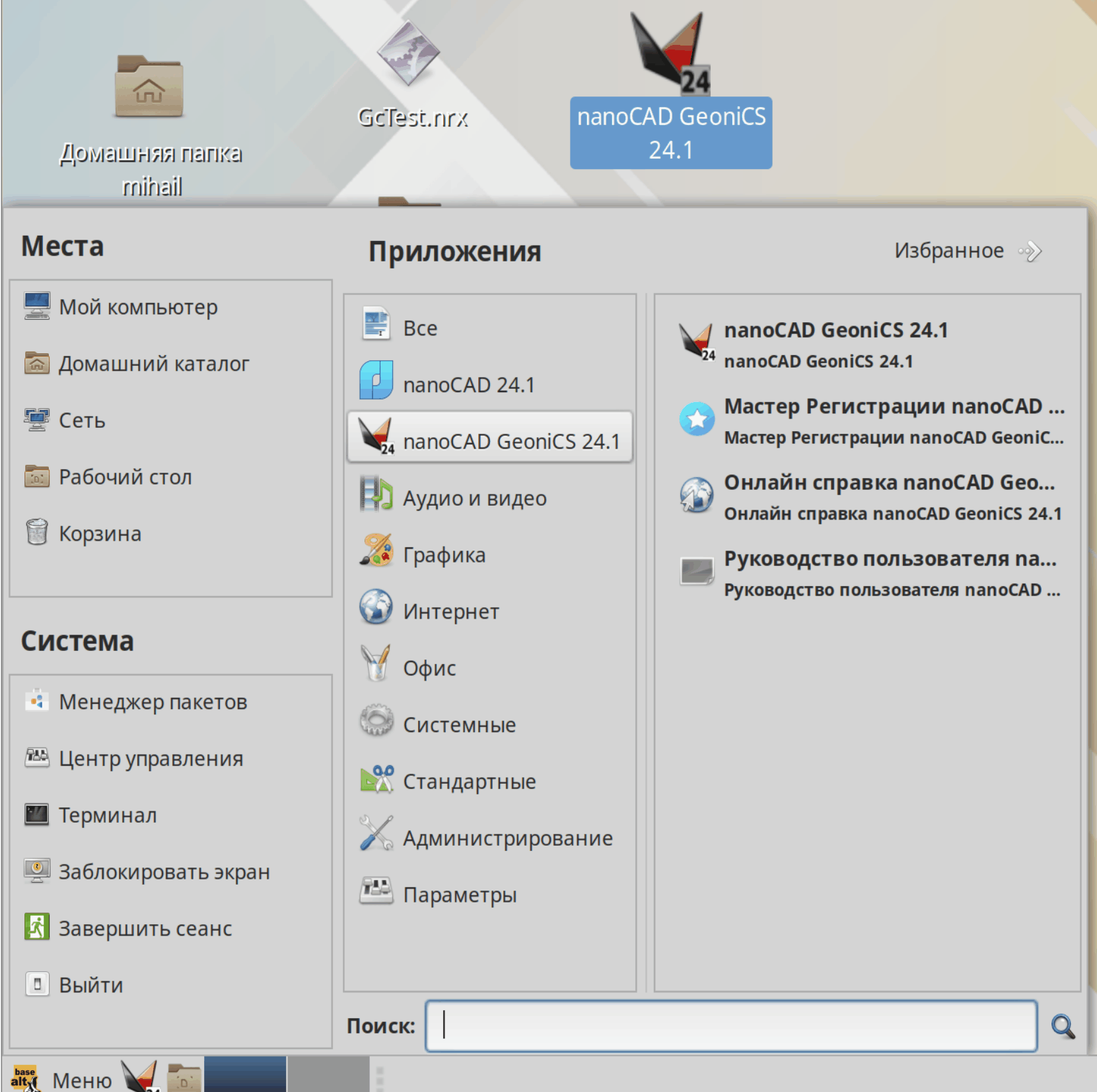The image size is (1097, 1092).
Task: Open Терминал from the Система list
Action: tap(108, 815)
